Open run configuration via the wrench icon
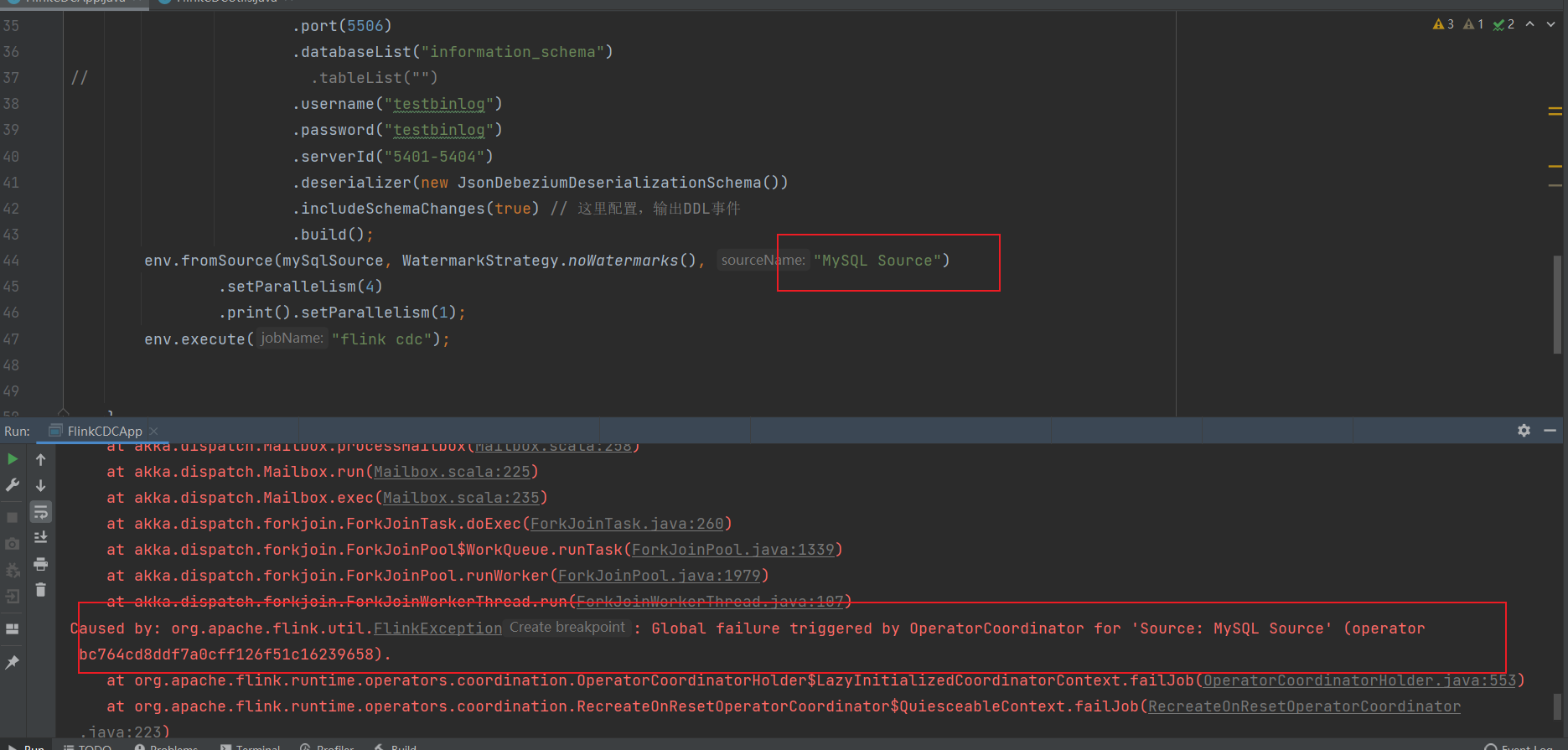 (13, 485)
